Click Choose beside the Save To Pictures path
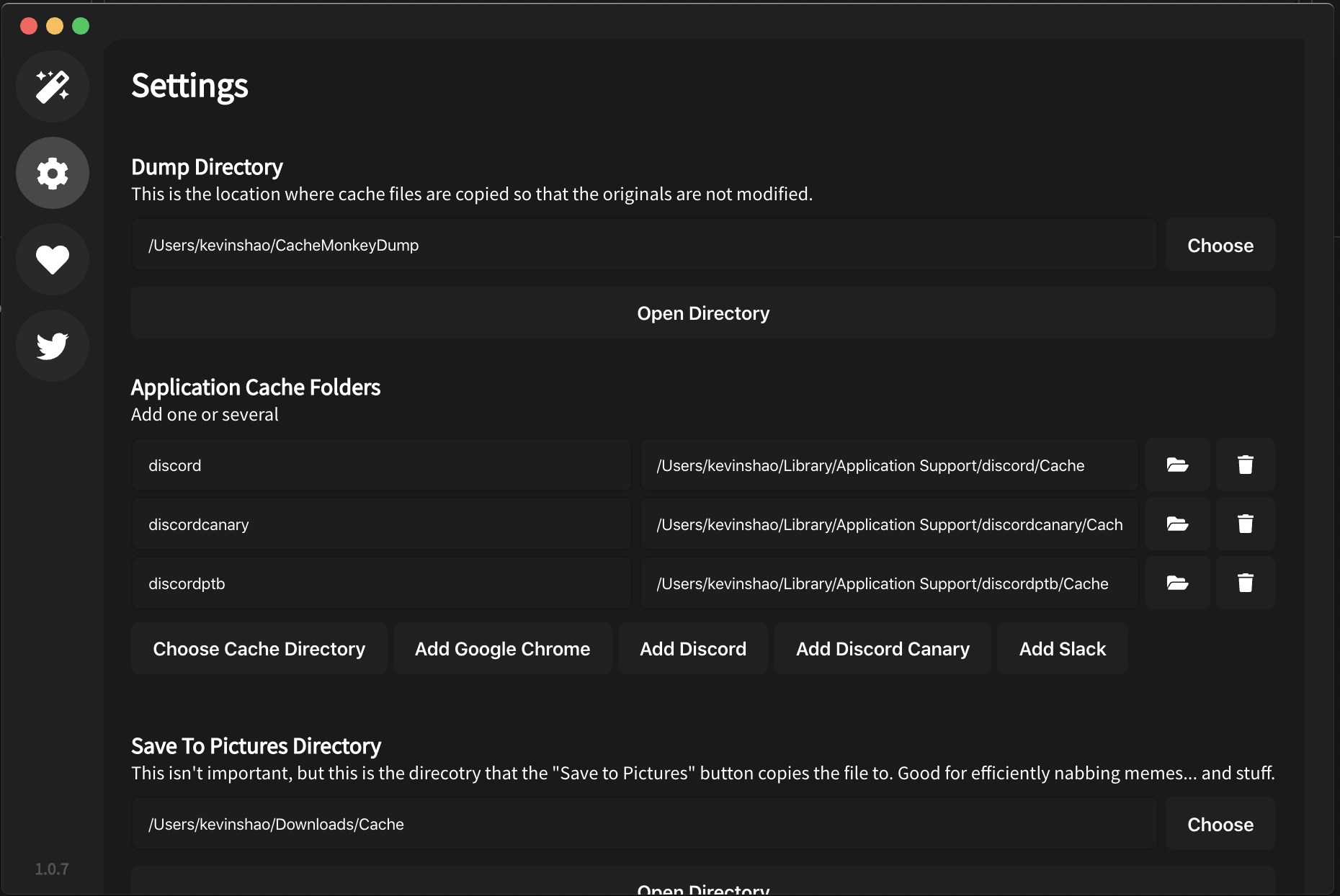The height and width of the screenshot is (896, 1340). (1220, 824)
